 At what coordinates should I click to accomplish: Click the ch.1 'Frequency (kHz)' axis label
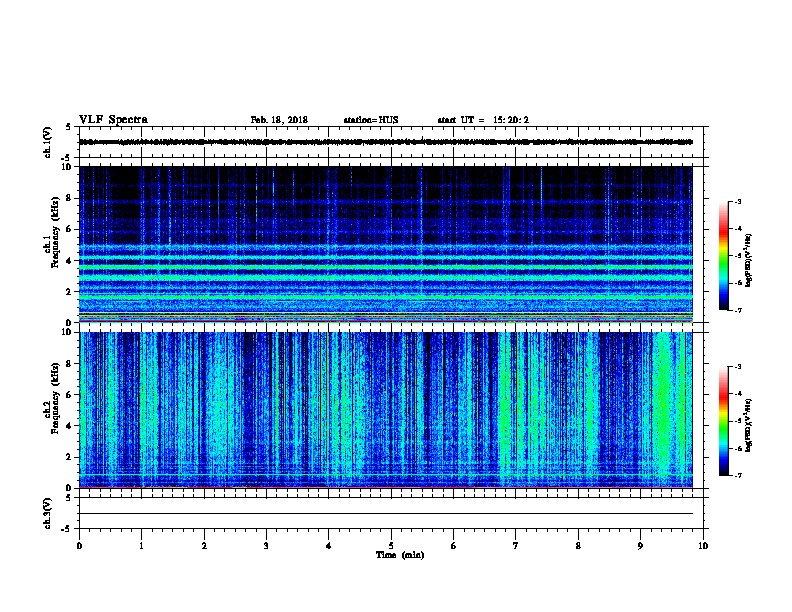coord(55,232)
